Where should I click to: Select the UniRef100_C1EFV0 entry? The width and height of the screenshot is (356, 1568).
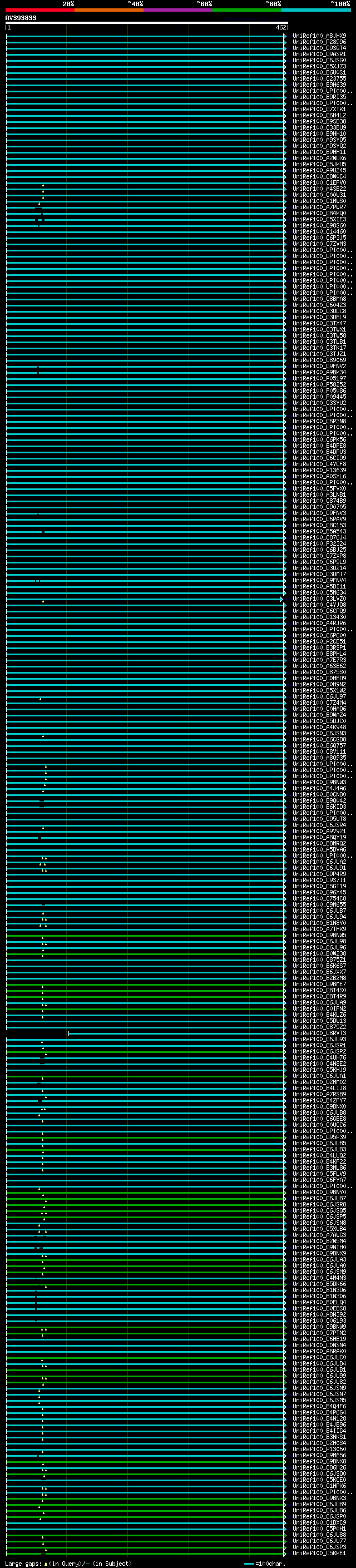click(319, 182)
